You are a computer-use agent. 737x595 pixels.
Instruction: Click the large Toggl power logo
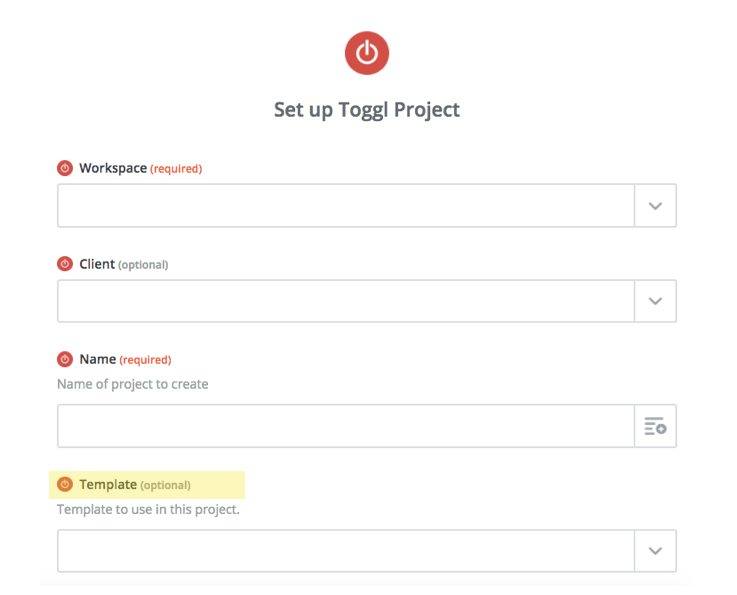367,53
